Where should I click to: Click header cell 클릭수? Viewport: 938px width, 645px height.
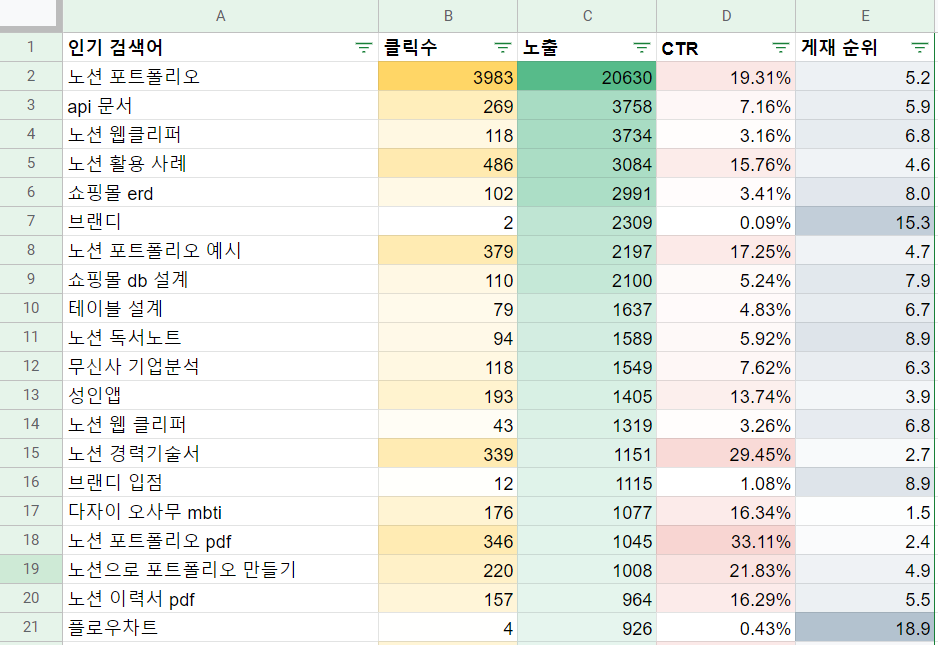tap(448, 47)
